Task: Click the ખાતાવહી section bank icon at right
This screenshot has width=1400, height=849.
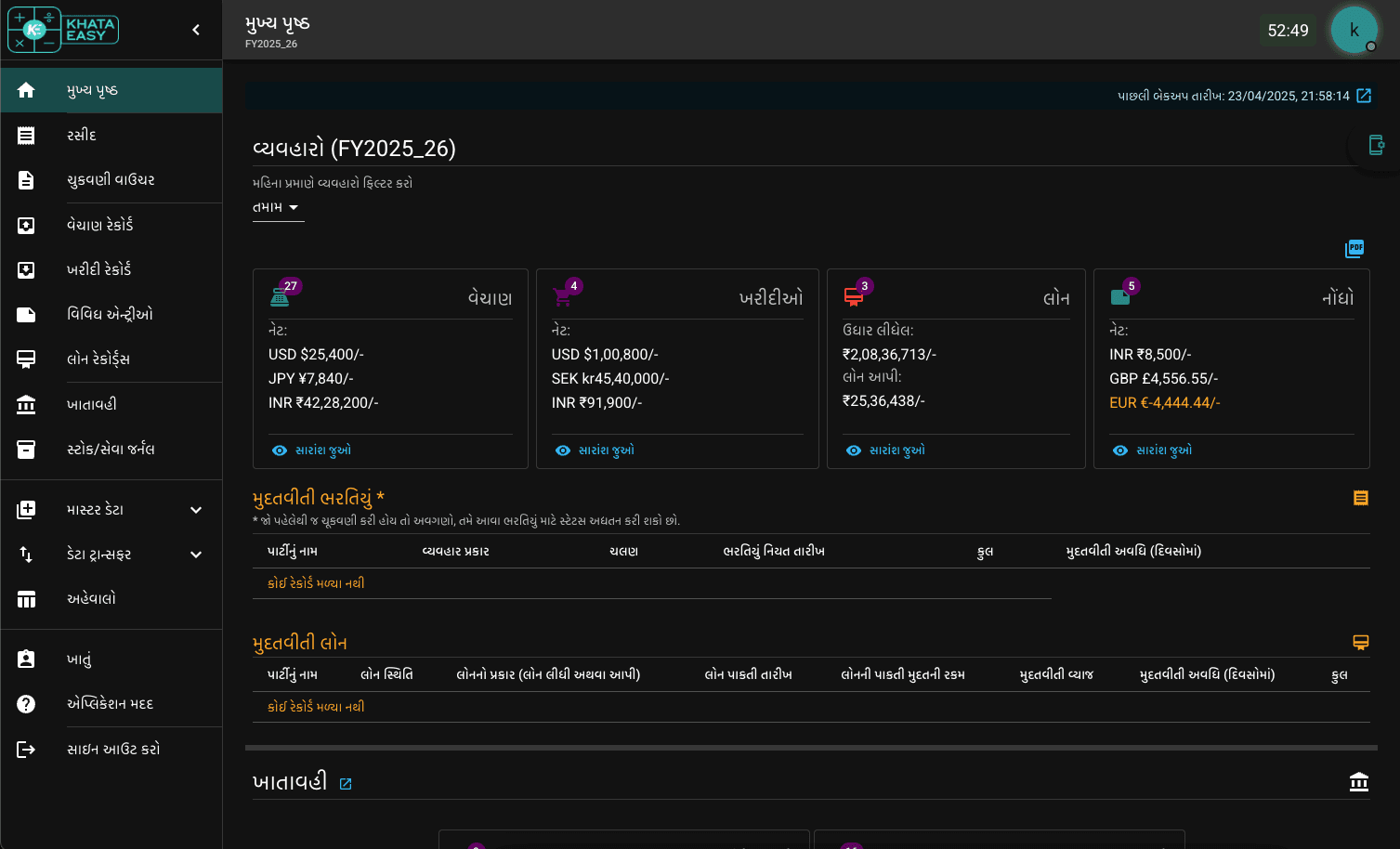Action: click(1359, 782)
